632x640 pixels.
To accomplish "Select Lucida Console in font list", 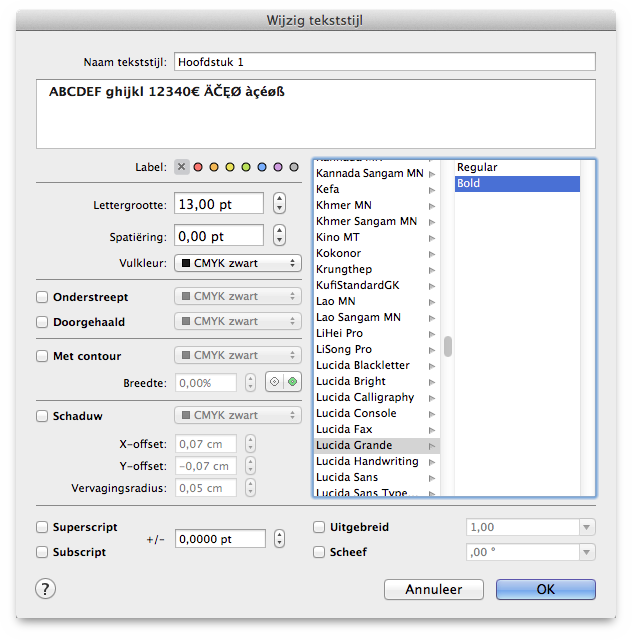I will point(356,414).
